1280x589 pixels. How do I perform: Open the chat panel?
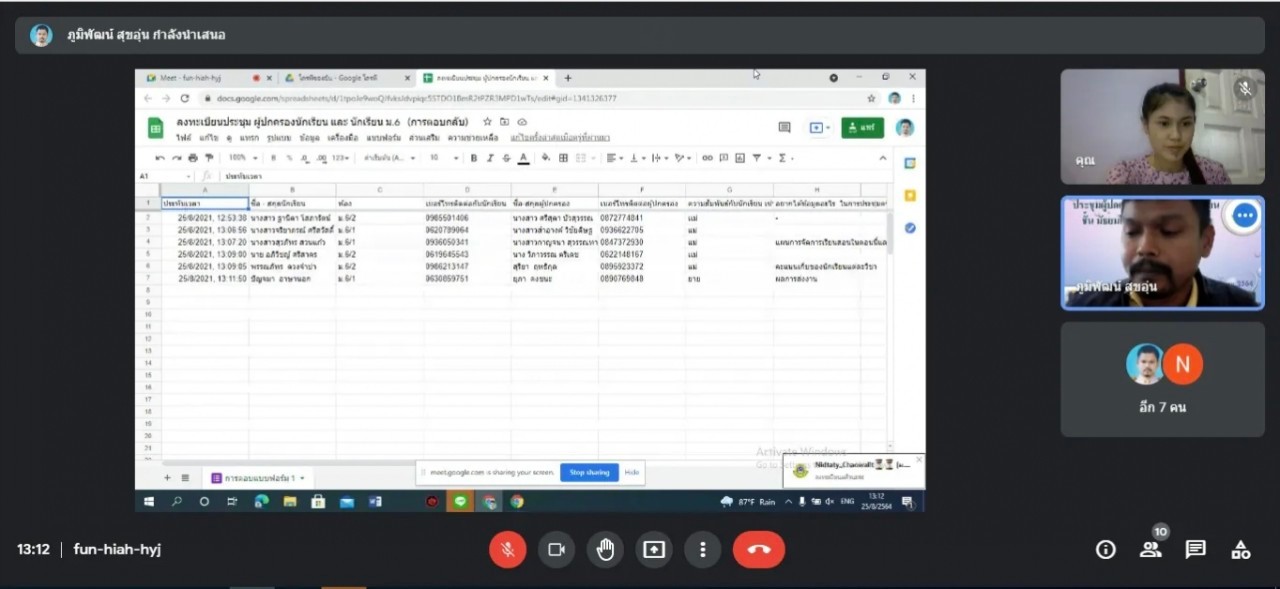click(1195, 549)
